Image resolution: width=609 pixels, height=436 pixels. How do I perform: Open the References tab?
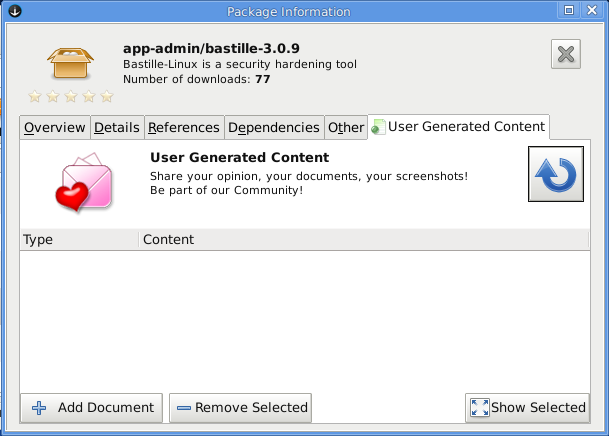[x=184, y=127]
